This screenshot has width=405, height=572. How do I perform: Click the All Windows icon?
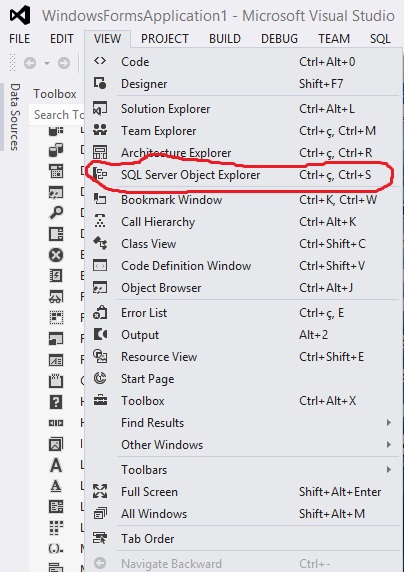[100, 513]
